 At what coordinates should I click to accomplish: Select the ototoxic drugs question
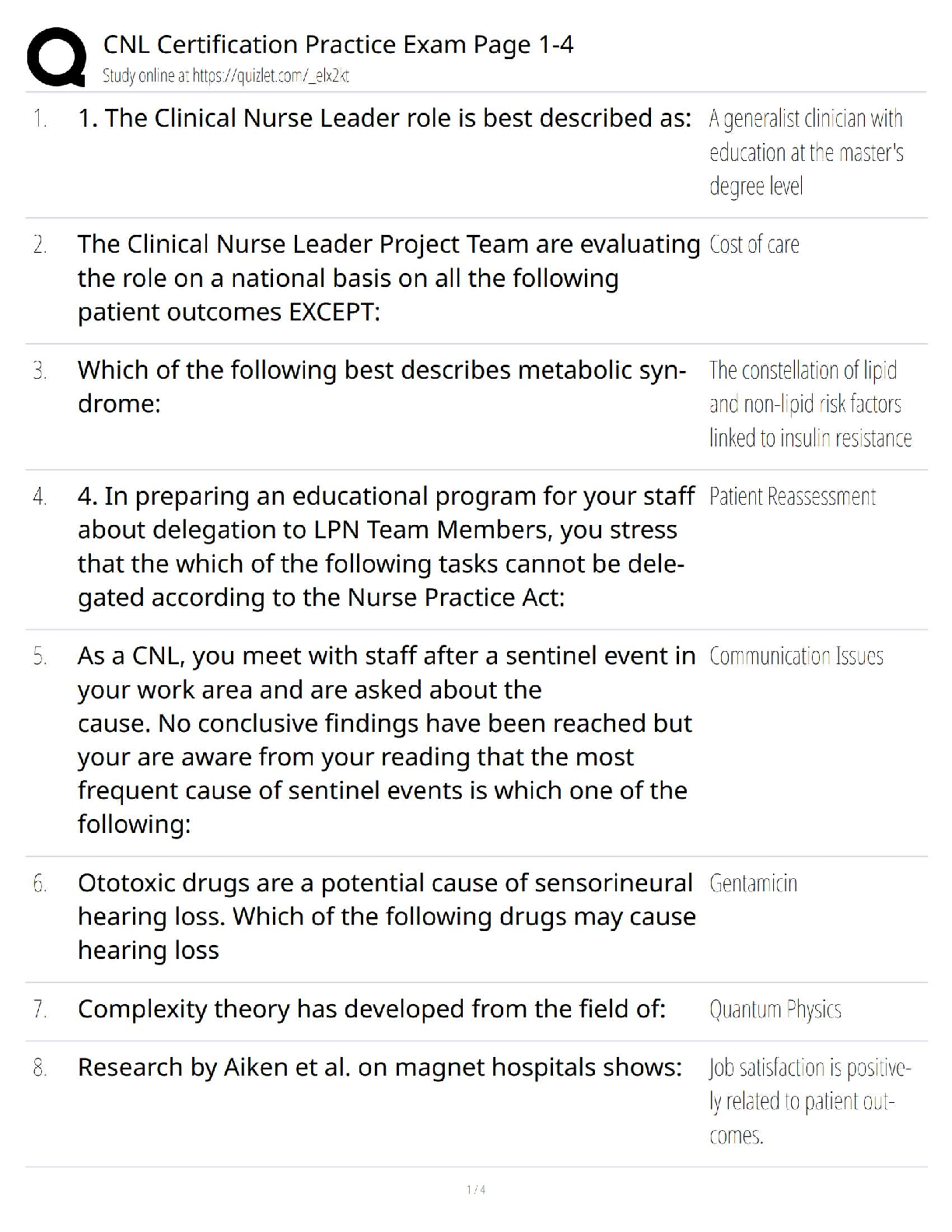point(386,916)
